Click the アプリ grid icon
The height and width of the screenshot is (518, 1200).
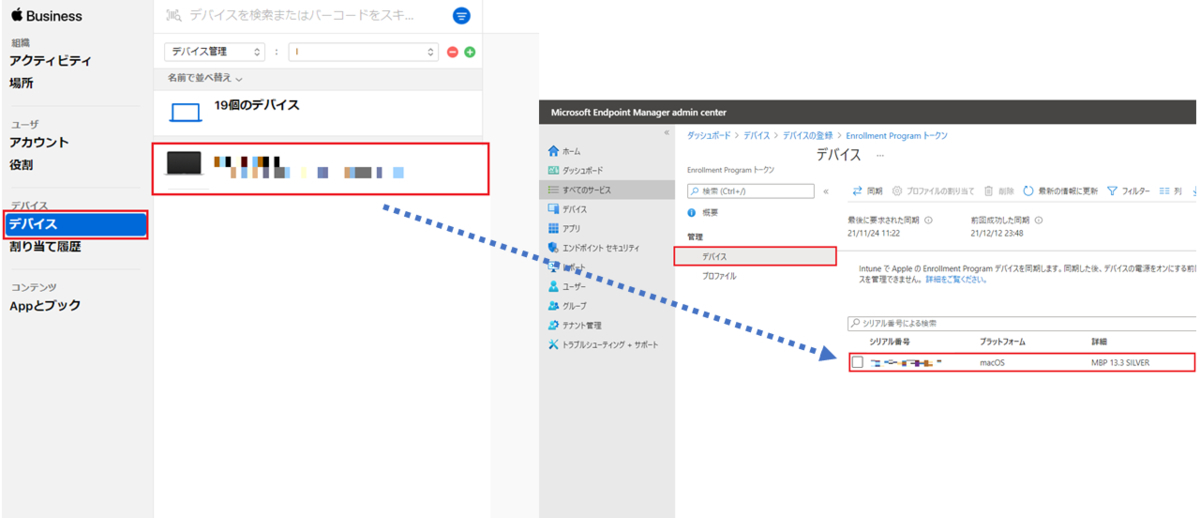554,228
